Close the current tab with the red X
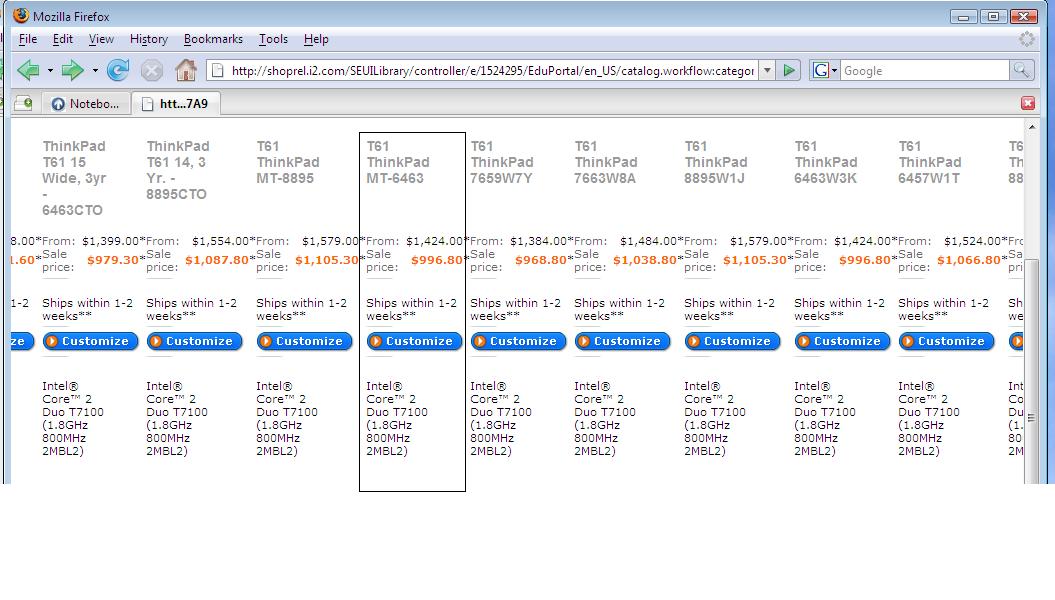1055x600 pixels. point(1027,103)
